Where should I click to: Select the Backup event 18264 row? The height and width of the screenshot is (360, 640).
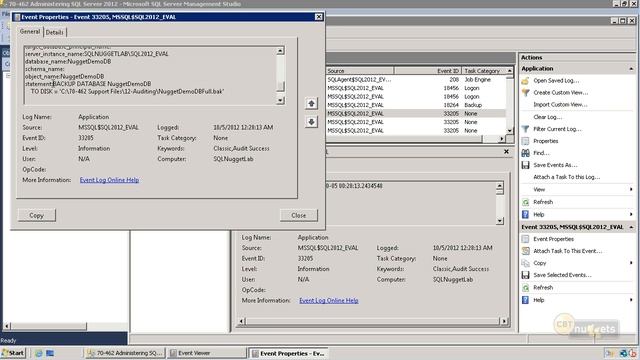point(416,105)
